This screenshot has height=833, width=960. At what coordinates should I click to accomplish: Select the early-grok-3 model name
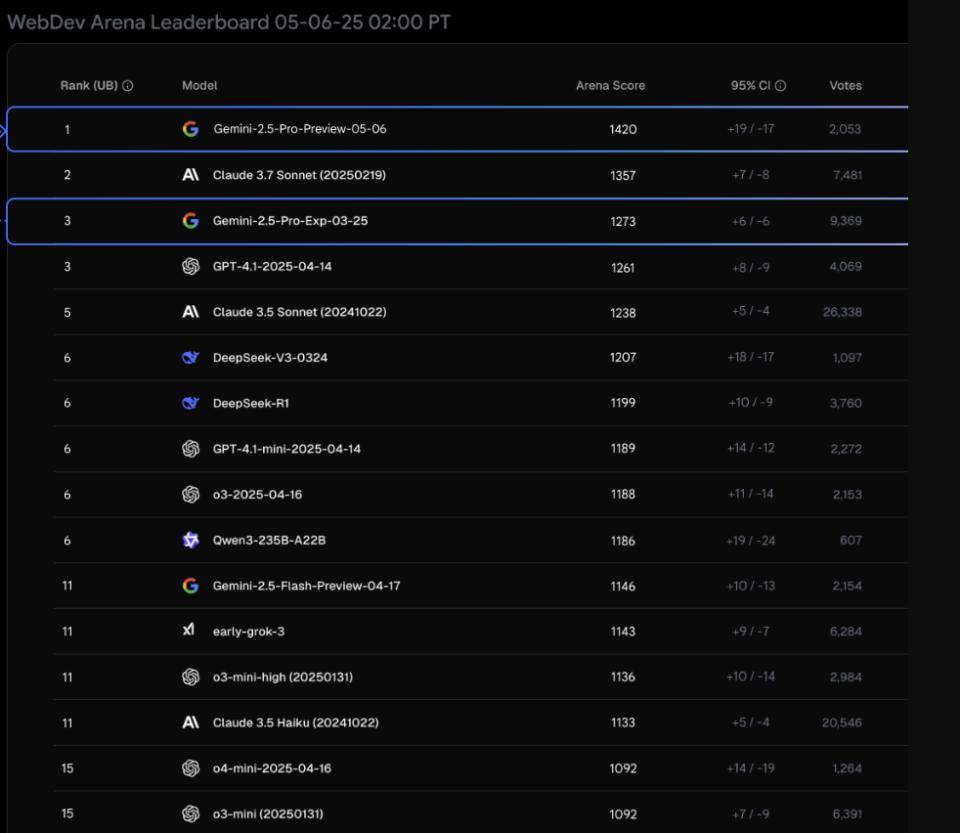(249, 632)
